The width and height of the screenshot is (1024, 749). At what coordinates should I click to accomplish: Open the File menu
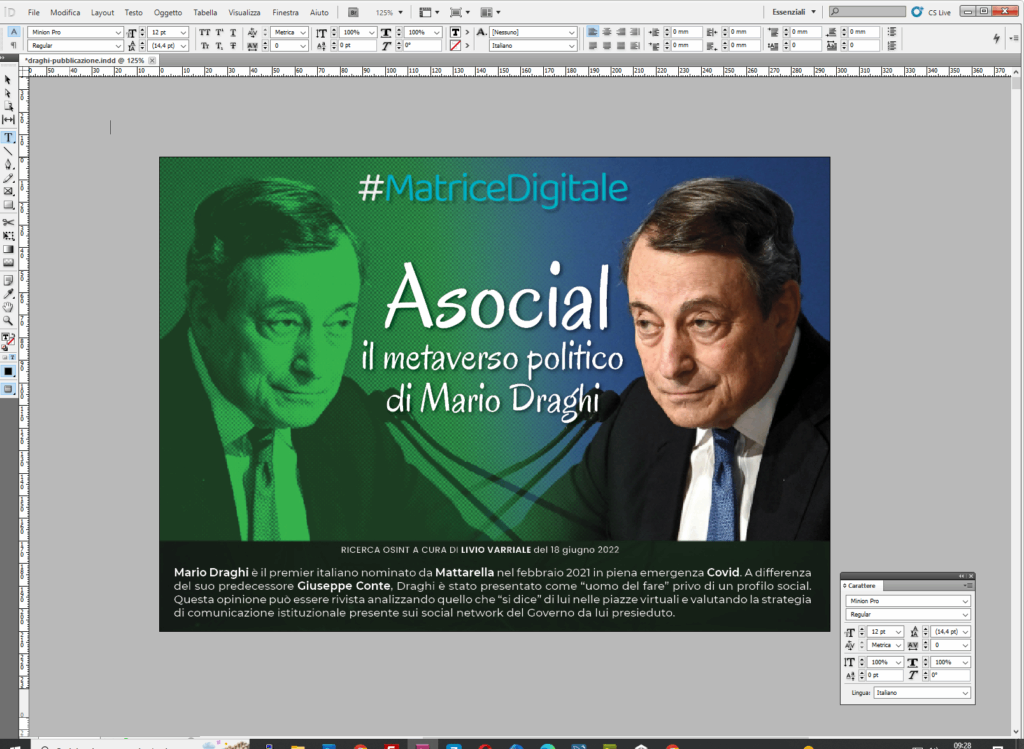[x=33, y=12]
